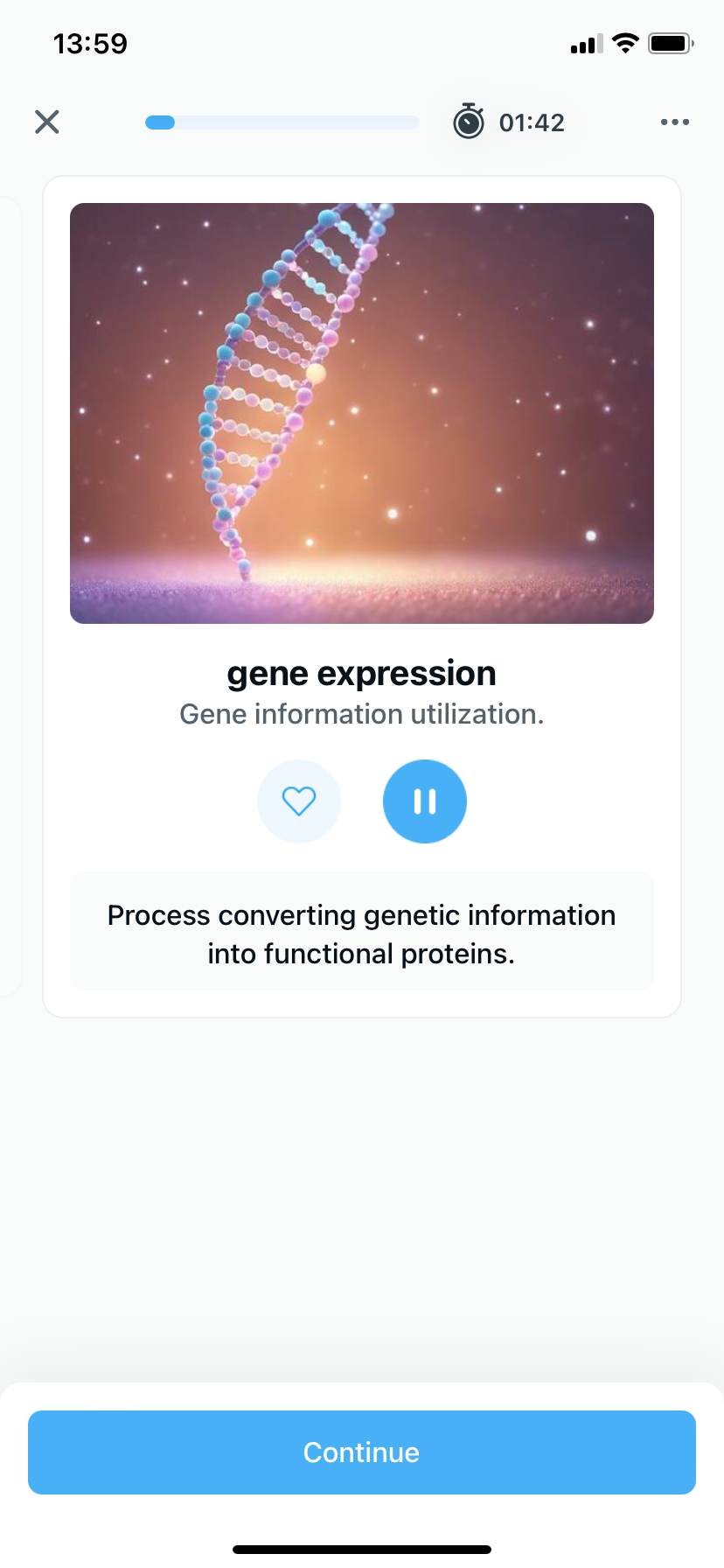
Task: Tap the filled blue portion of progress bar
Action: pyautogui.click(x=160, y=122)
